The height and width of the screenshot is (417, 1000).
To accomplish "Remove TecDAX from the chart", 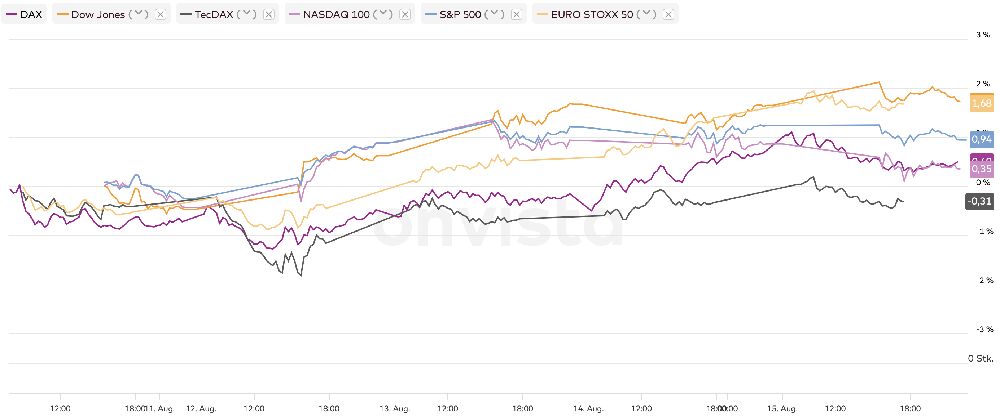I will [x=268, y=15].
